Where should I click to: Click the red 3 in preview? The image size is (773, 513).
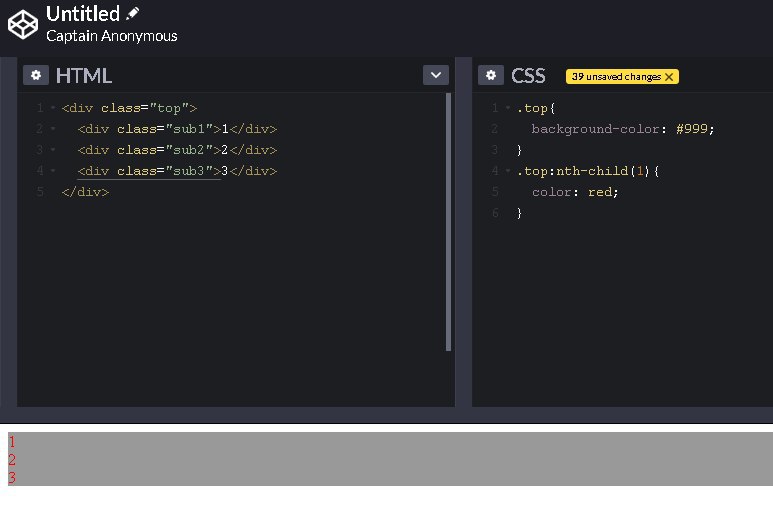[12, 477]
